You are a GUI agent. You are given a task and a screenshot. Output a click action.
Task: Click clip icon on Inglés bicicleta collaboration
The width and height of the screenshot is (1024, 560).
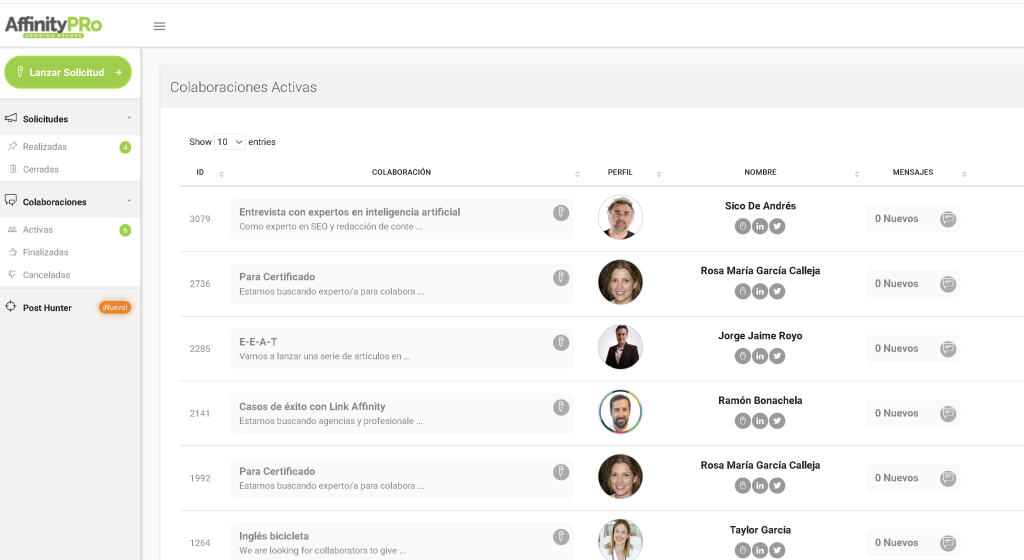coord(561,537)
